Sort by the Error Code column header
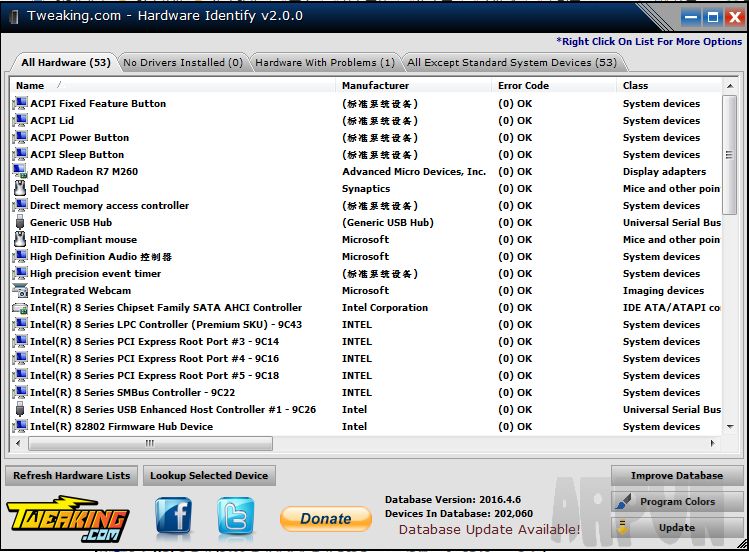Viewport: 749px width, 552px height. click(554, 85)
